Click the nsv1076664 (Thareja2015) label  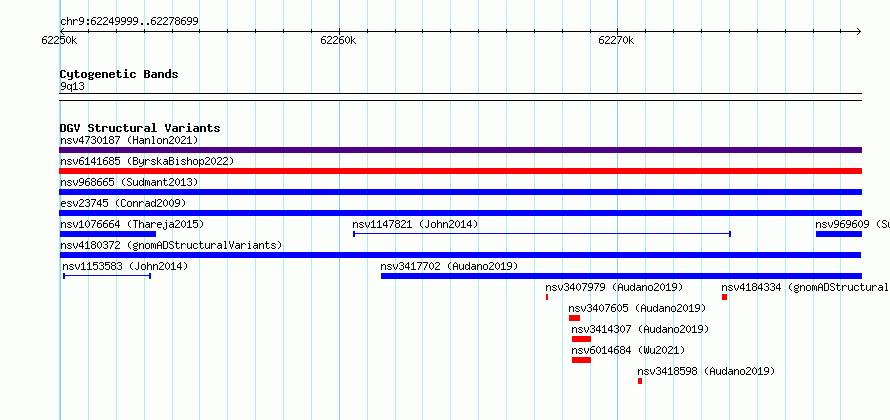pyautogui.click(x=132, y=224)
